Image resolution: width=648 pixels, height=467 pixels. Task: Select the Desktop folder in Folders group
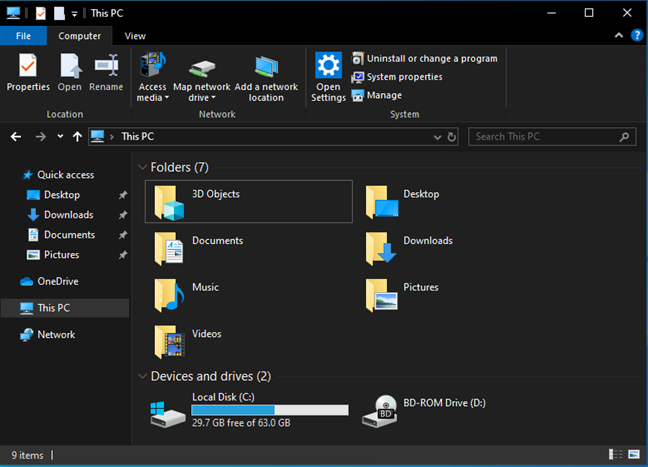(403, 202)
